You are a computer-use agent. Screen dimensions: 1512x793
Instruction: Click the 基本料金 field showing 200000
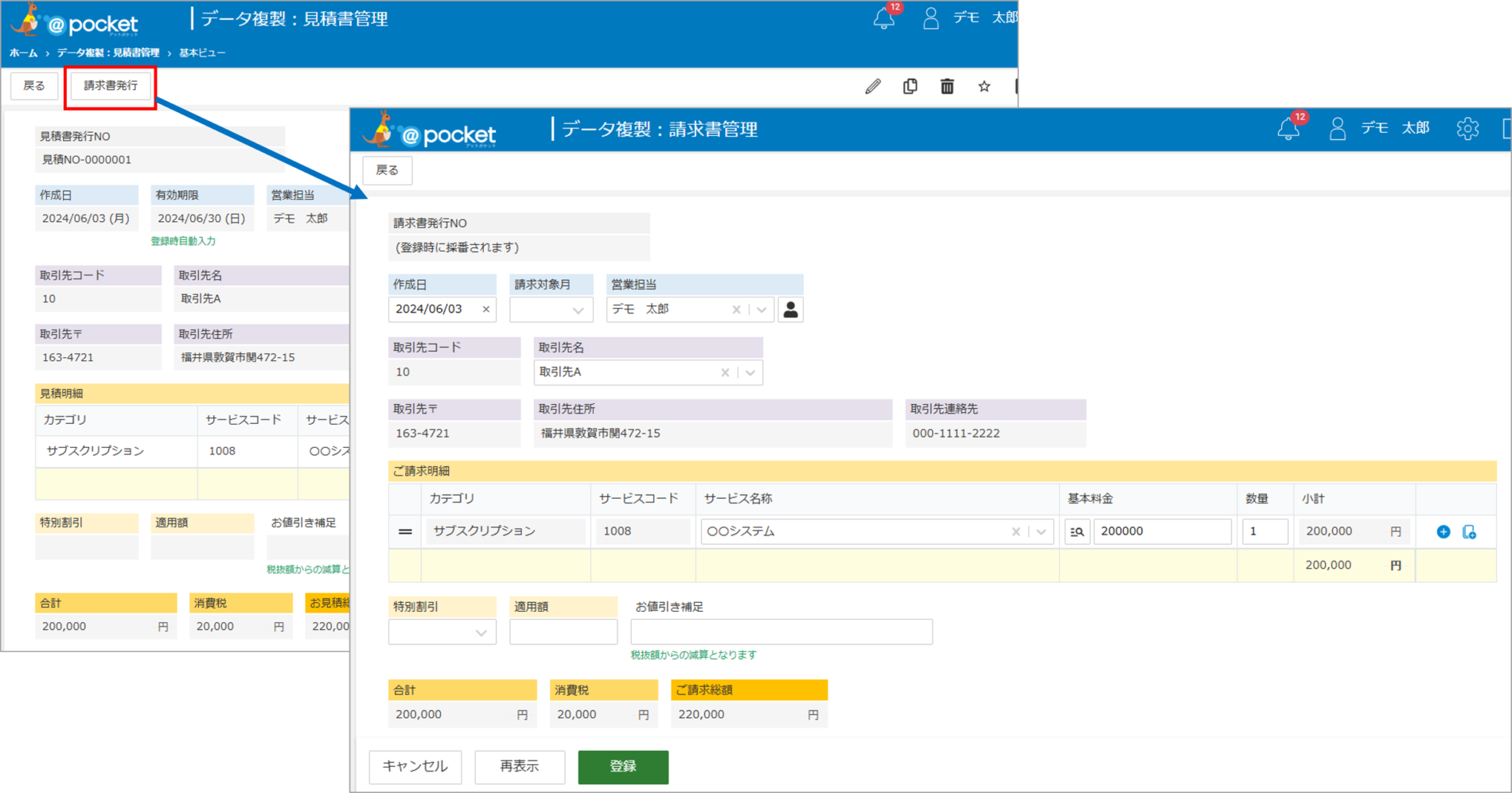click(1163, 531)
